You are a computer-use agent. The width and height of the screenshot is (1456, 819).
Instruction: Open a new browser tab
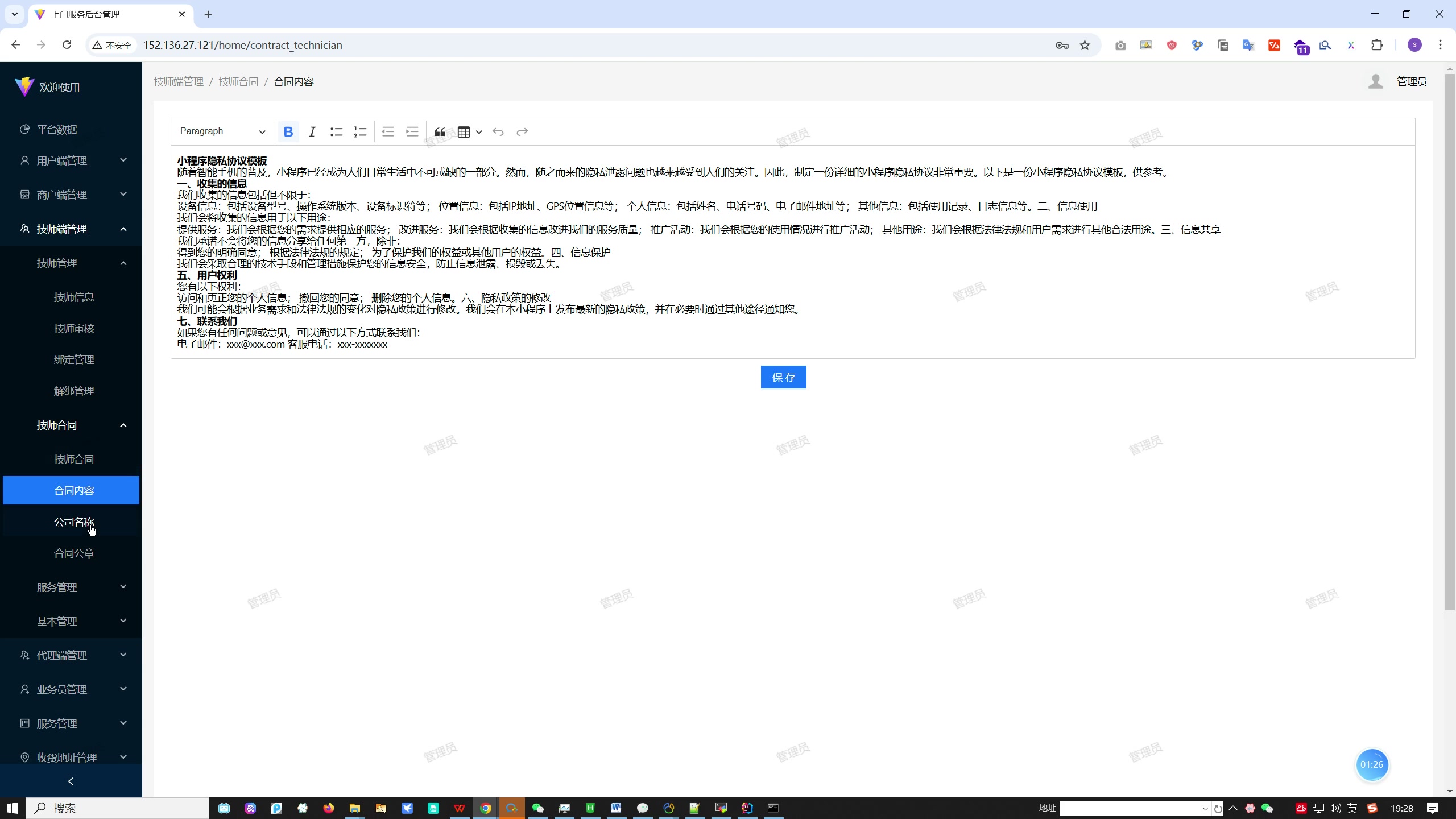(x=208, y=14)
